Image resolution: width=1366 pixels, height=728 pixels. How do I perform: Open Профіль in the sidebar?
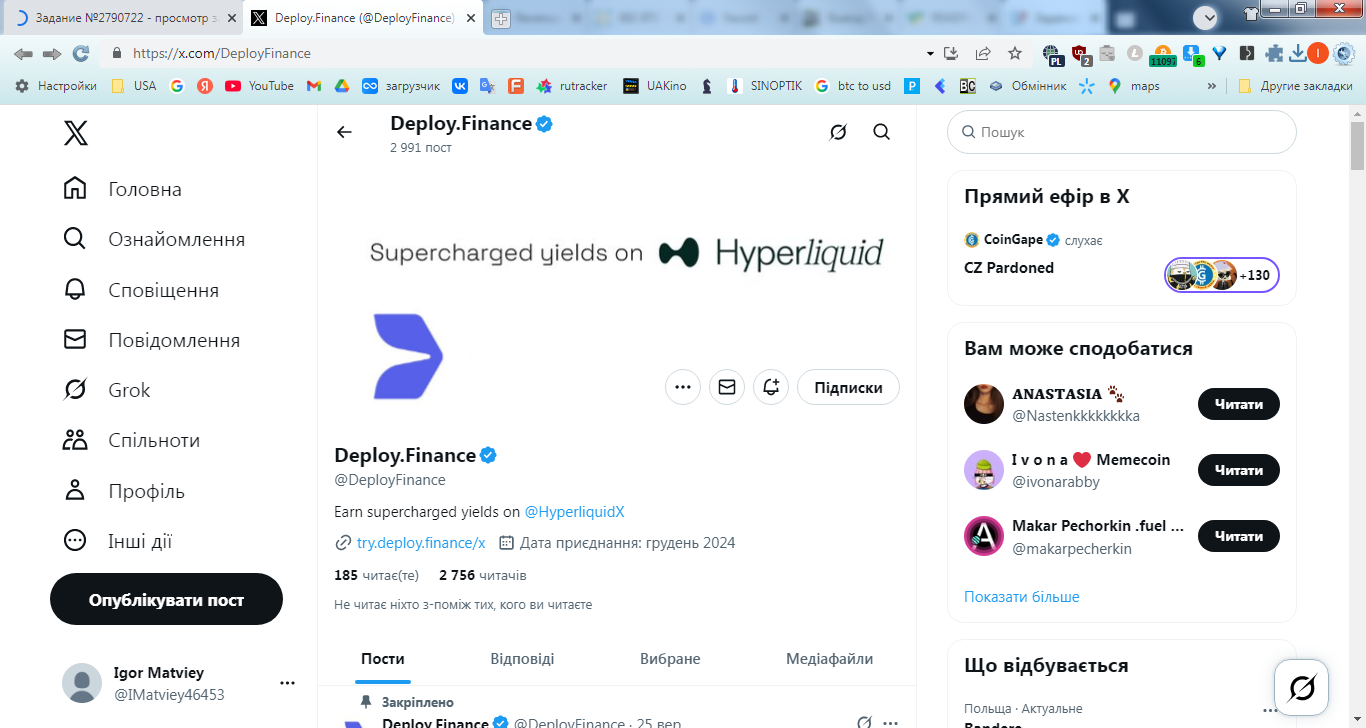tap(124, 491)
